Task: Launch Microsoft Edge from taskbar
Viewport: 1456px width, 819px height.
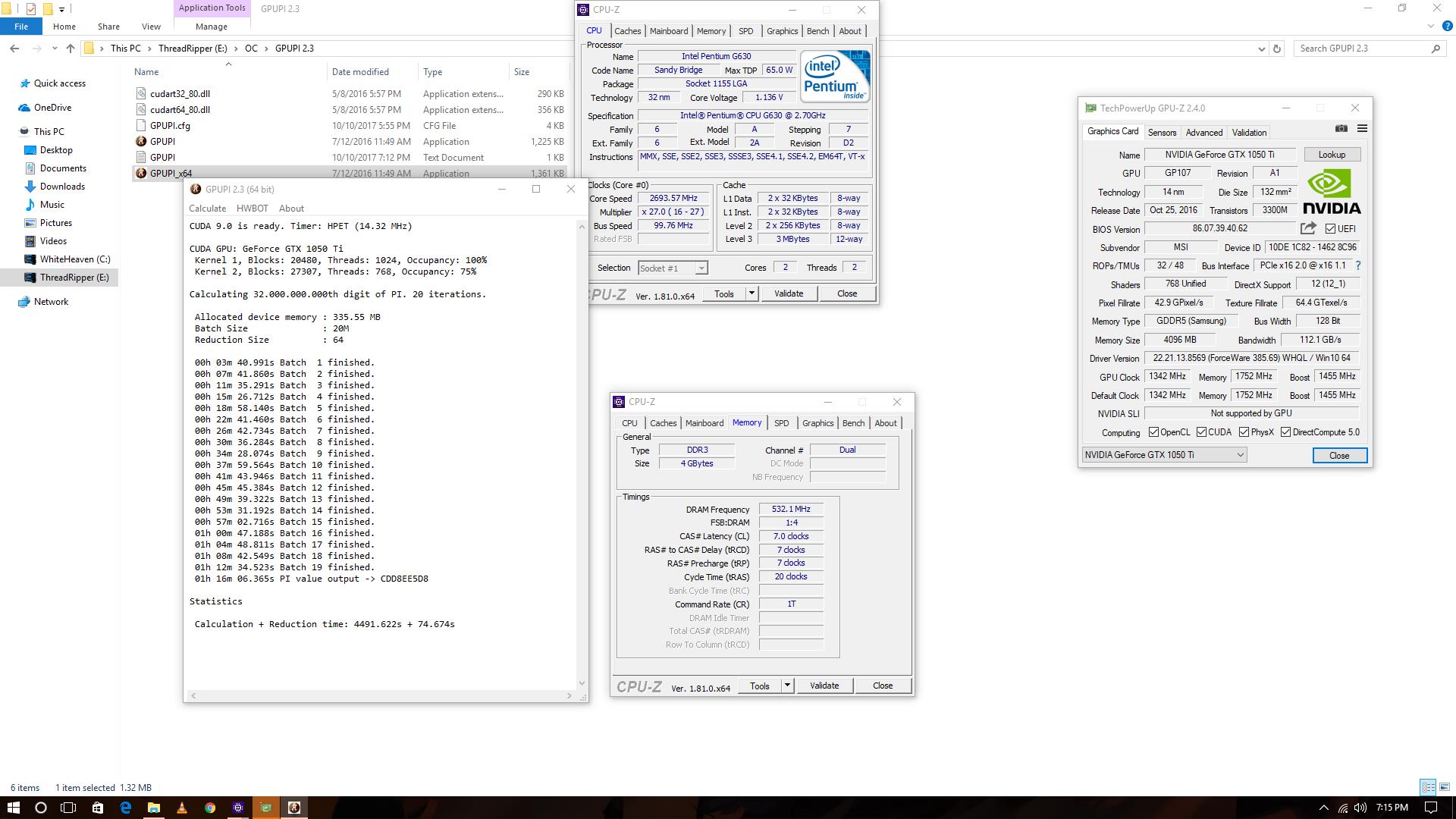Action: tap(125, 808)
